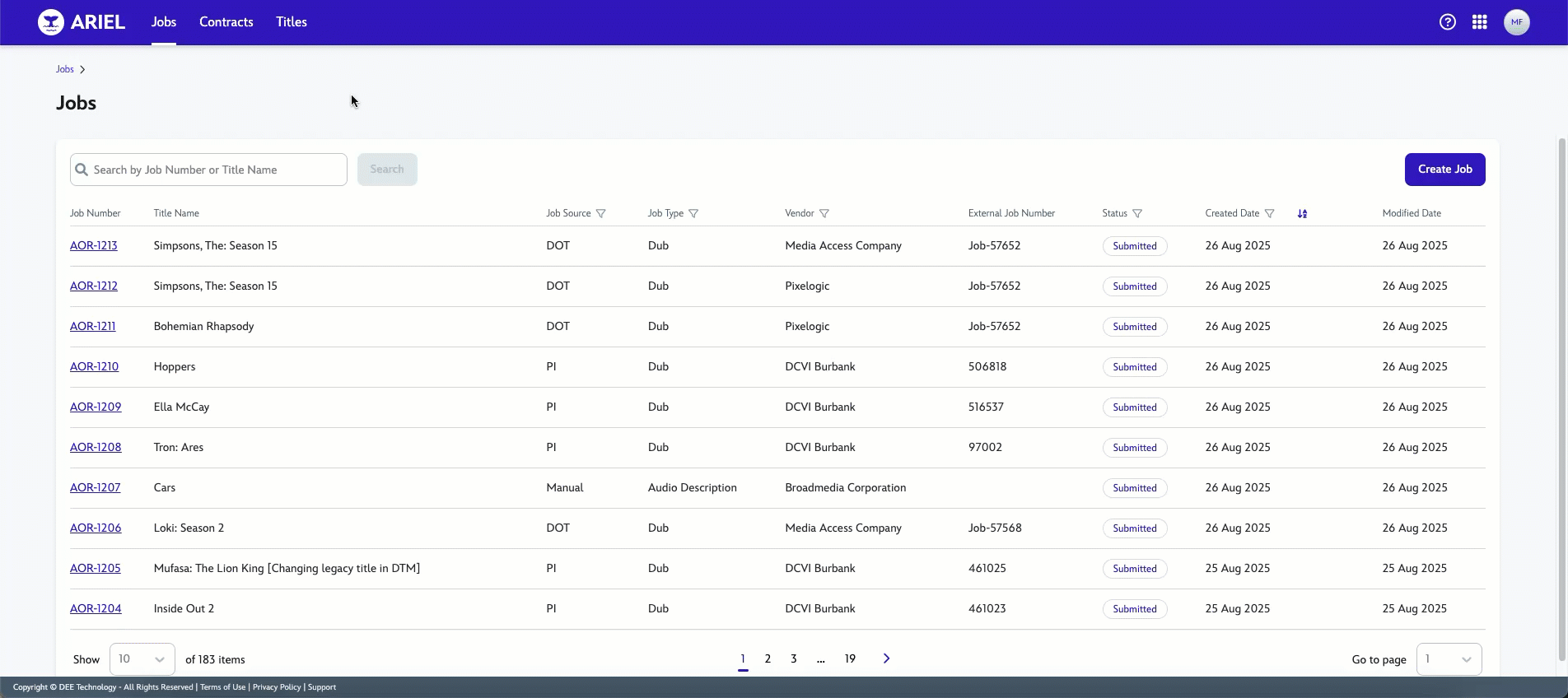Focus the Job Number or Title search field

tap(208, 170)
